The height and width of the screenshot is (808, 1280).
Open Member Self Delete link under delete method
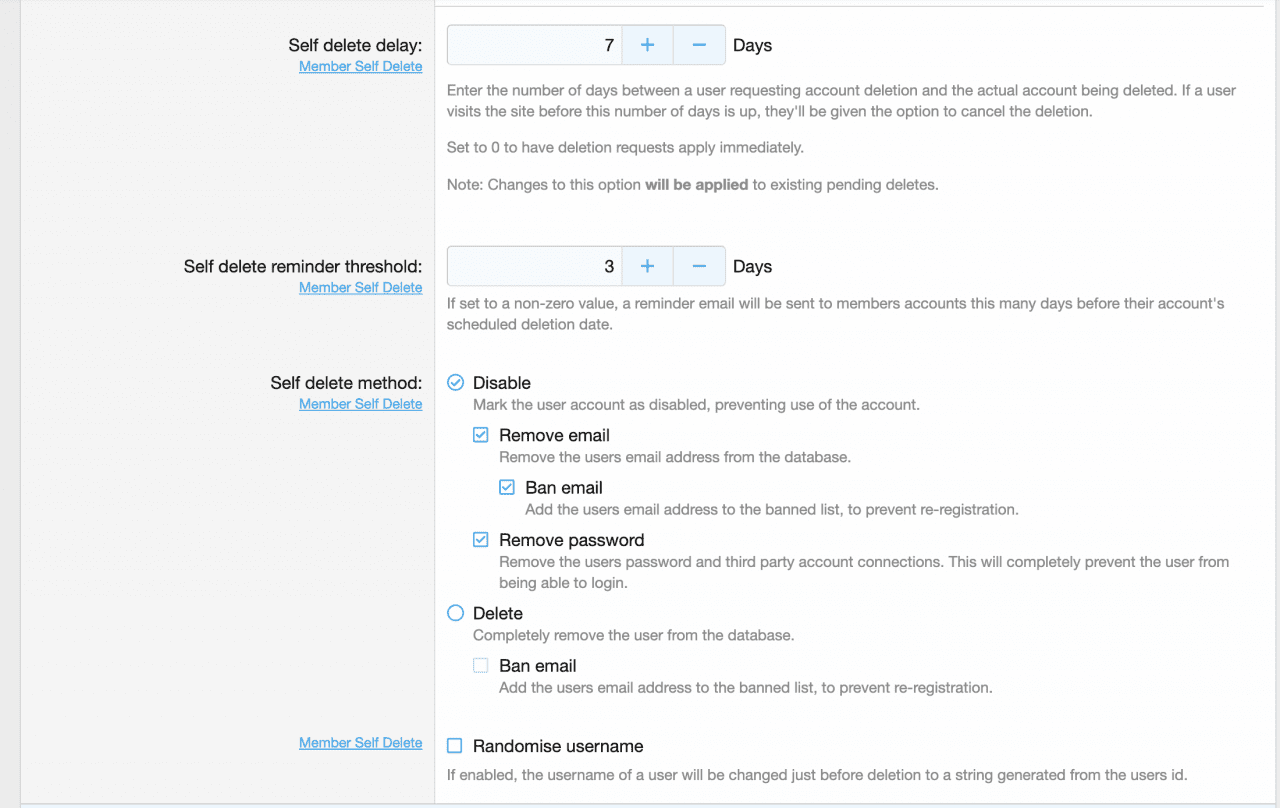[360, 404]
